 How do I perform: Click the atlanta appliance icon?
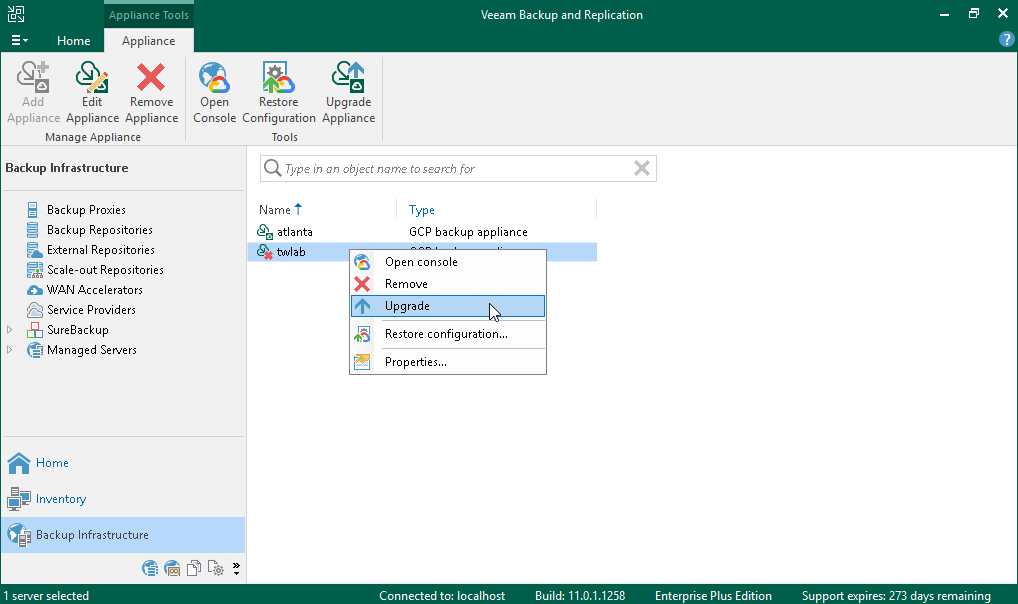tap(265, 232)
